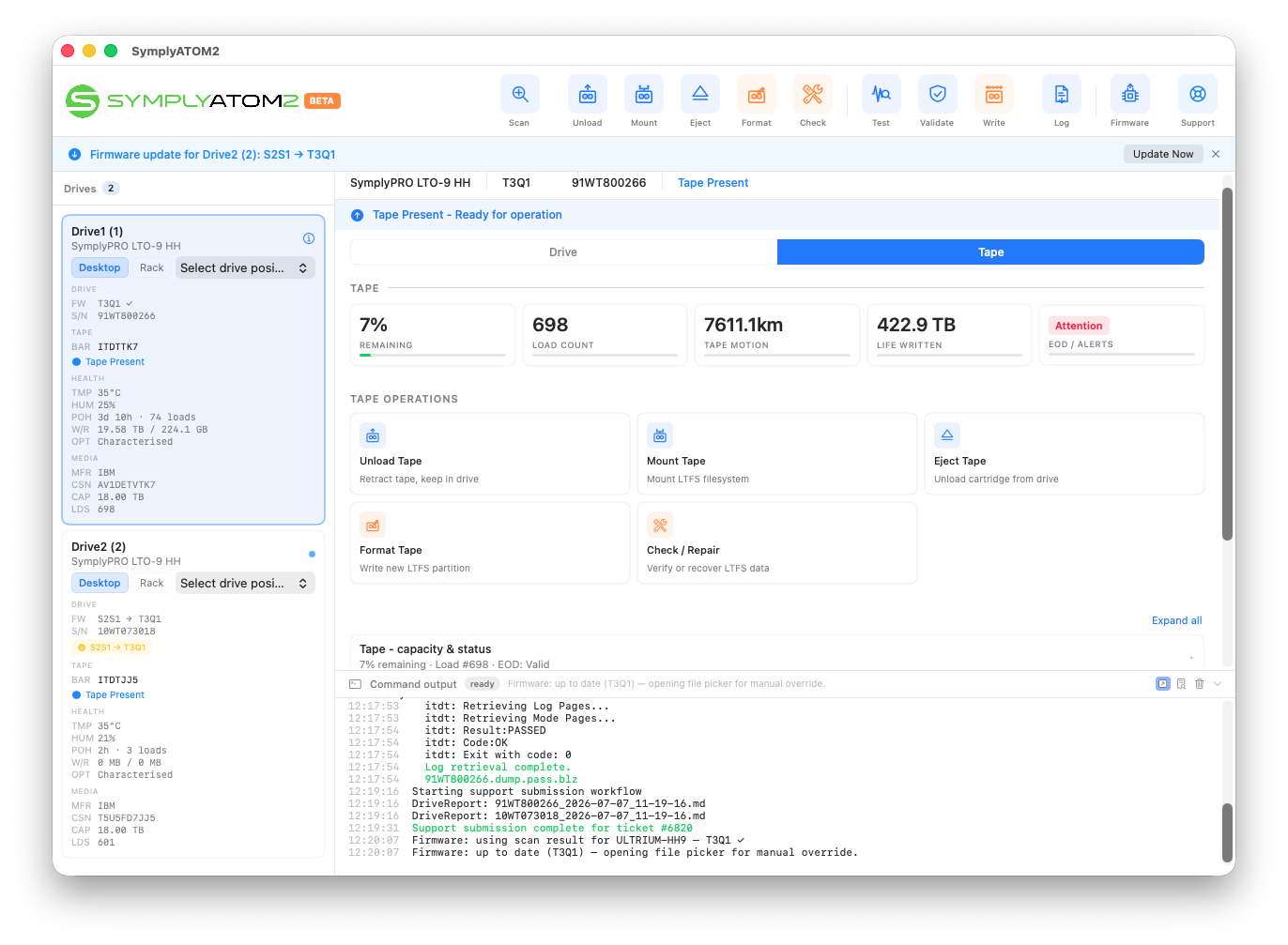Click the main panel vertical scrollbar
Screen dimensions: 1288x945
coord(1227,364)
